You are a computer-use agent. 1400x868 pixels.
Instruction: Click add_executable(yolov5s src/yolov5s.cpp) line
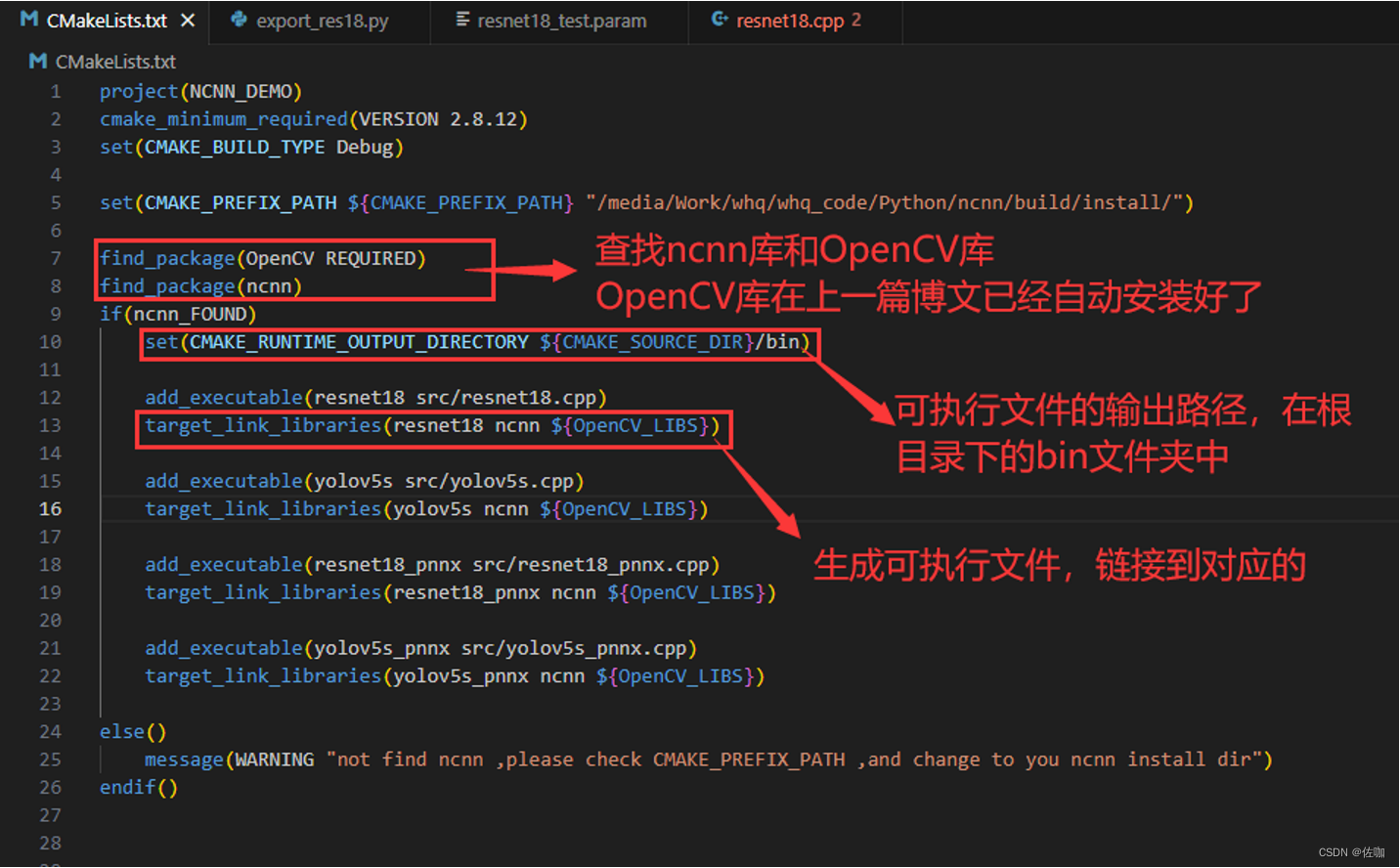coord(365,481)
